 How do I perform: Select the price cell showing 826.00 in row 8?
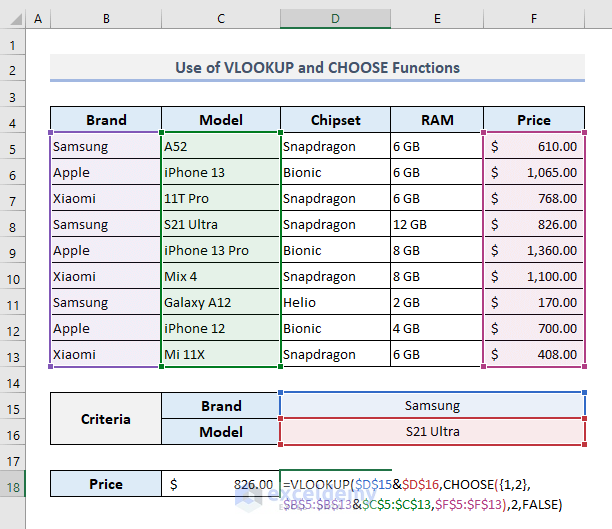click(x=534, y=224)
